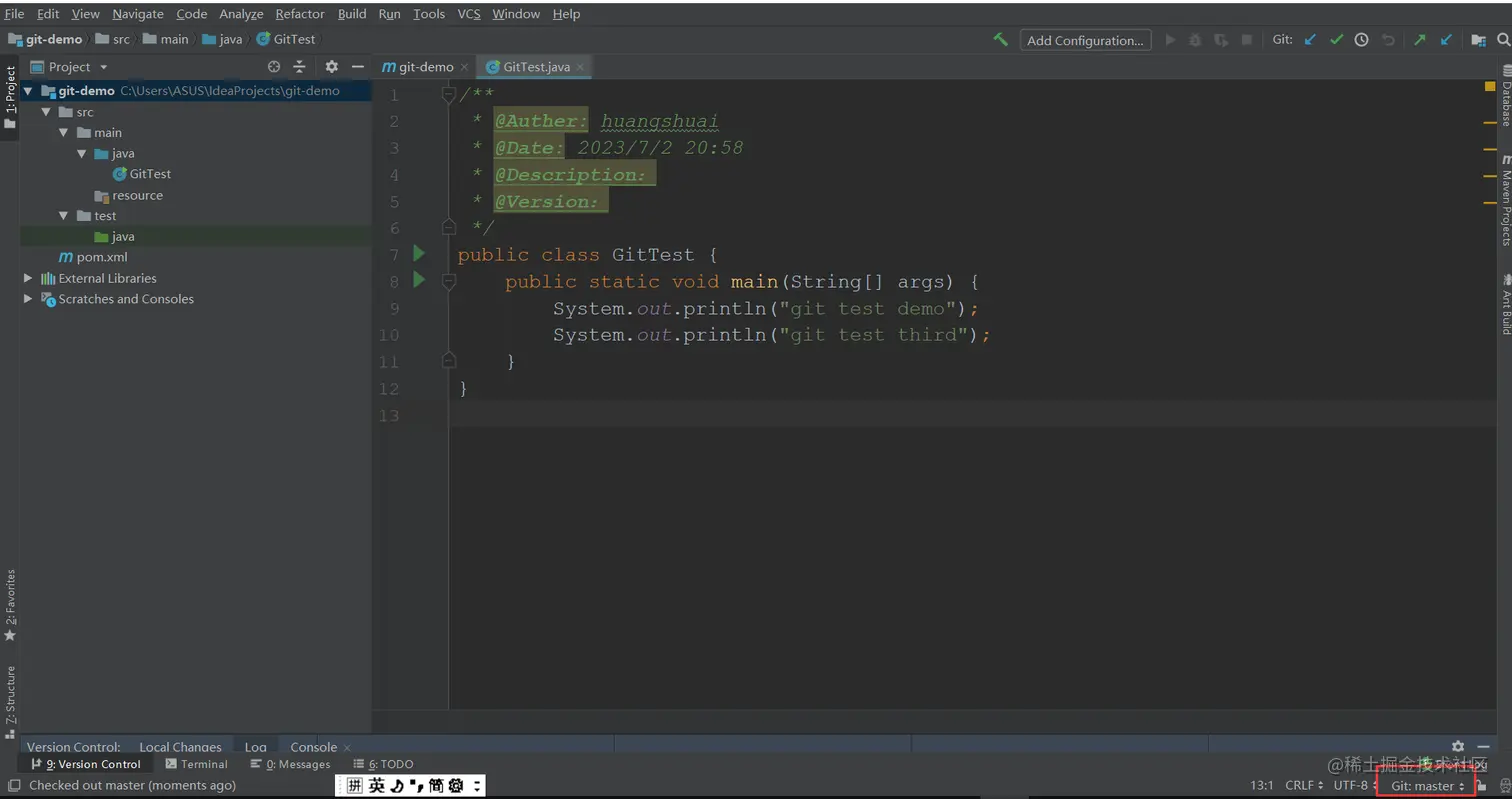This screenshot has width=1512, height=799.
Task: Open Git Show History clock icon
Action: pos(1361,40)
